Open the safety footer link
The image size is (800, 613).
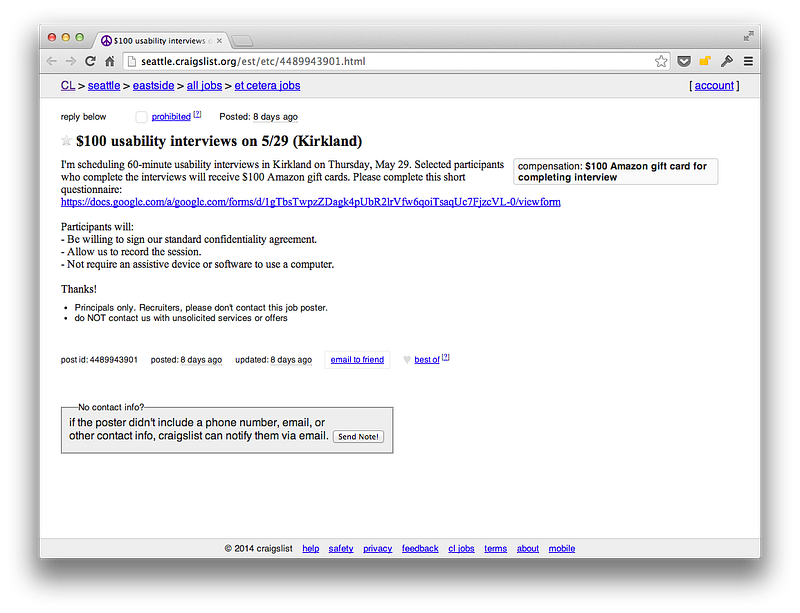coord(341,549)
